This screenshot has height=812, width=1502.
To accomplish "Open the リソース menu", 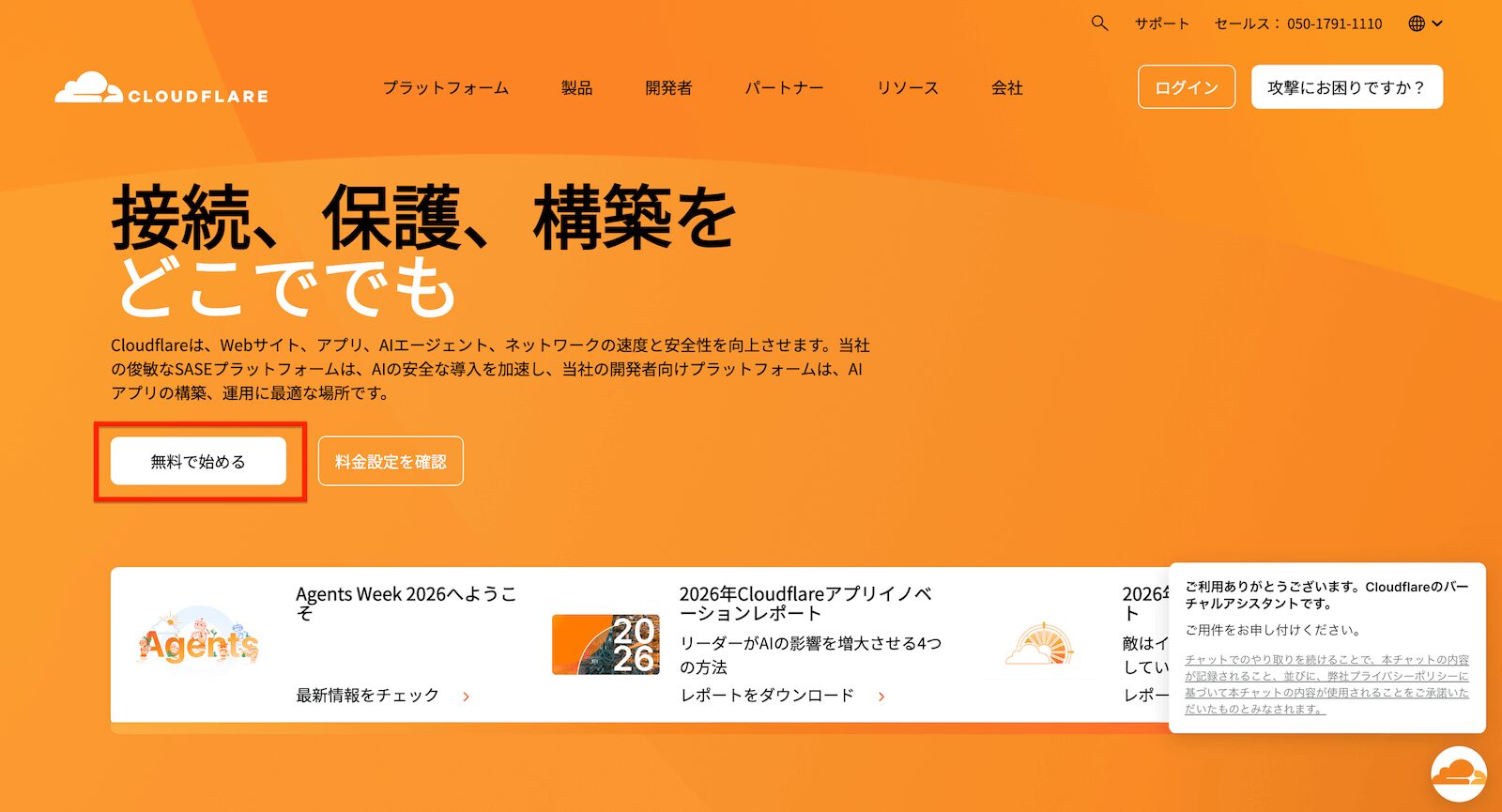I will [x=907, y=87].
